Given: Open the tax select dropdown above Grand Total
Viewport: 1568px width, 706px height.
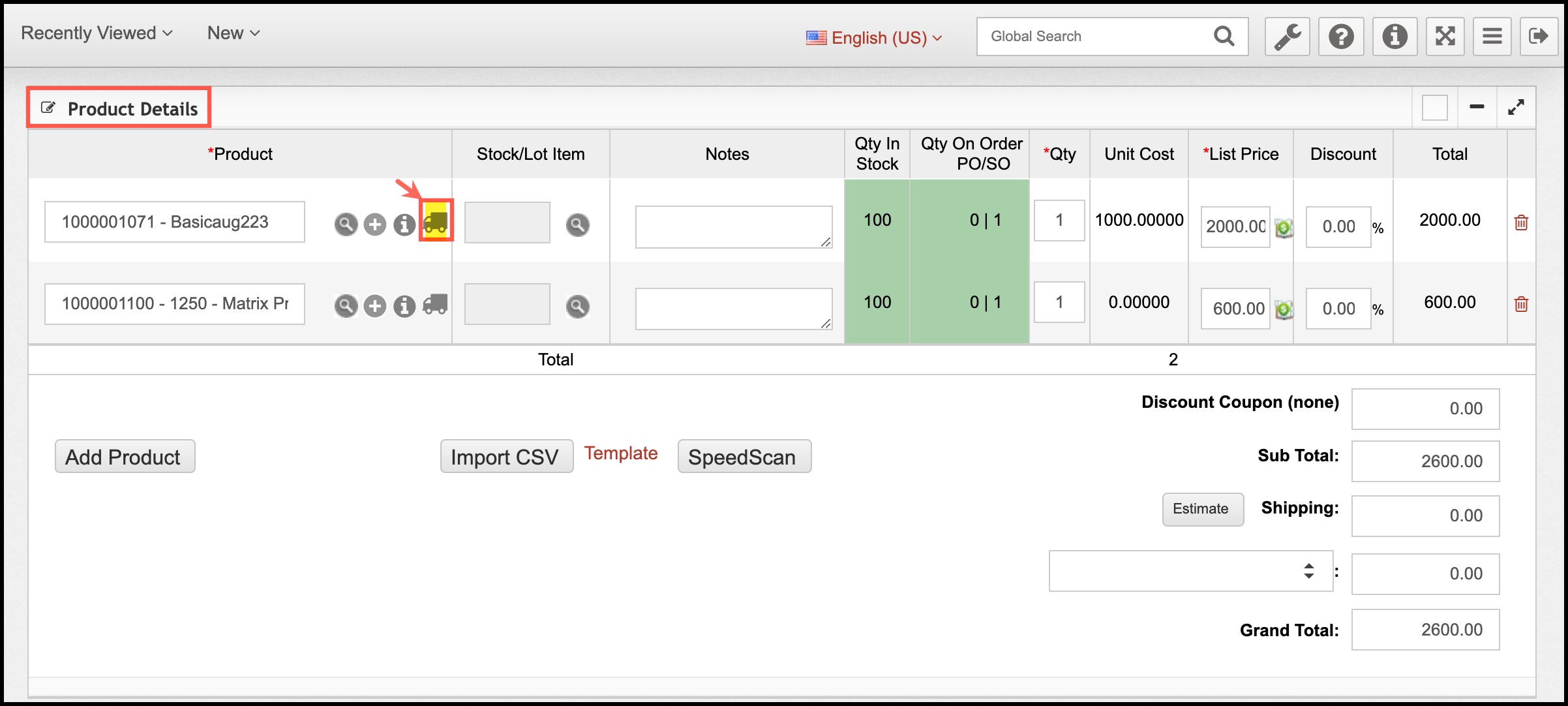Looking at the screenshot, I should coord(1190,571).
